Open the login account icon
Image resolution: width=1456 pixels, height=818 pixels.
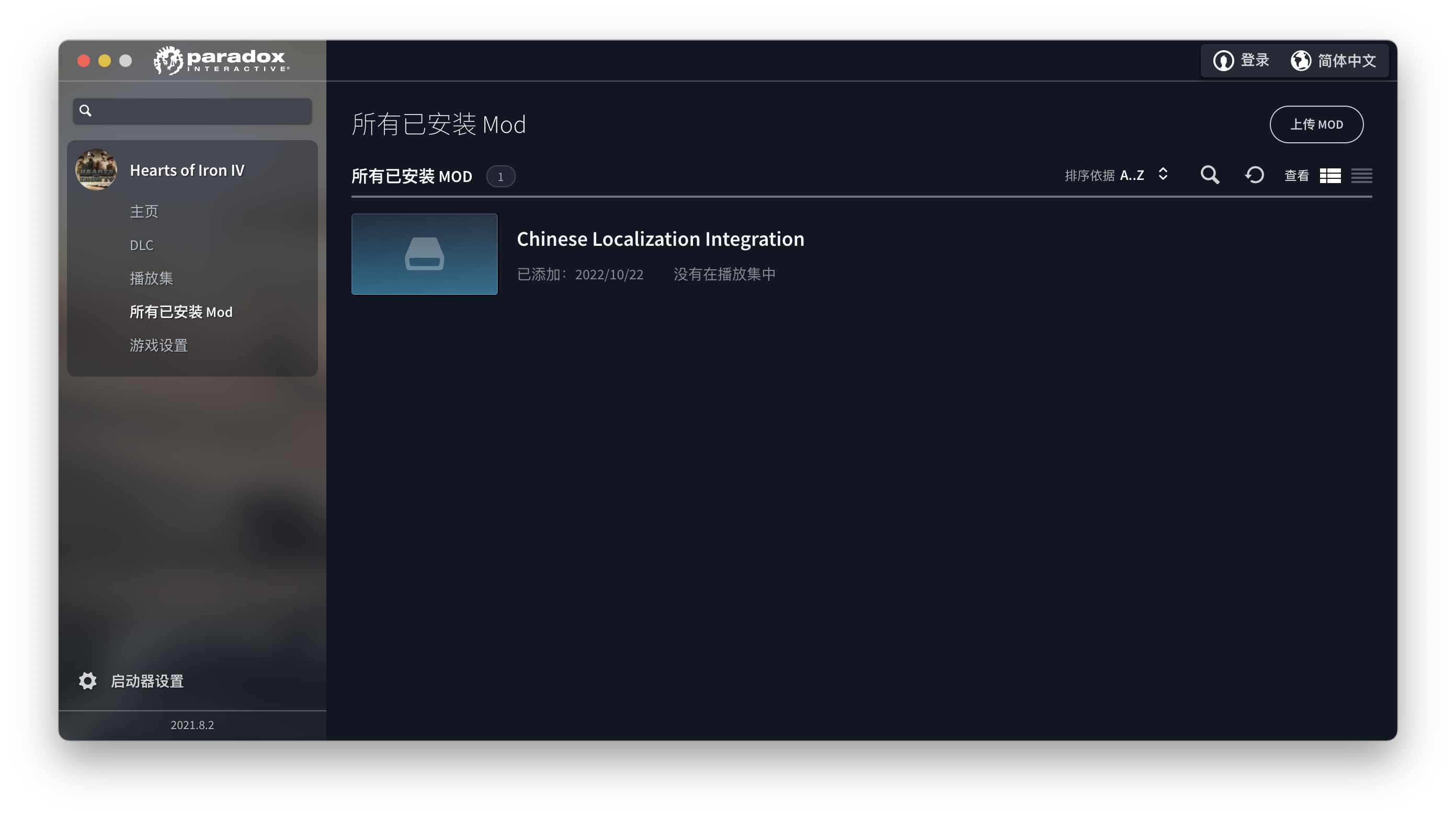(x=1223, y=61)
